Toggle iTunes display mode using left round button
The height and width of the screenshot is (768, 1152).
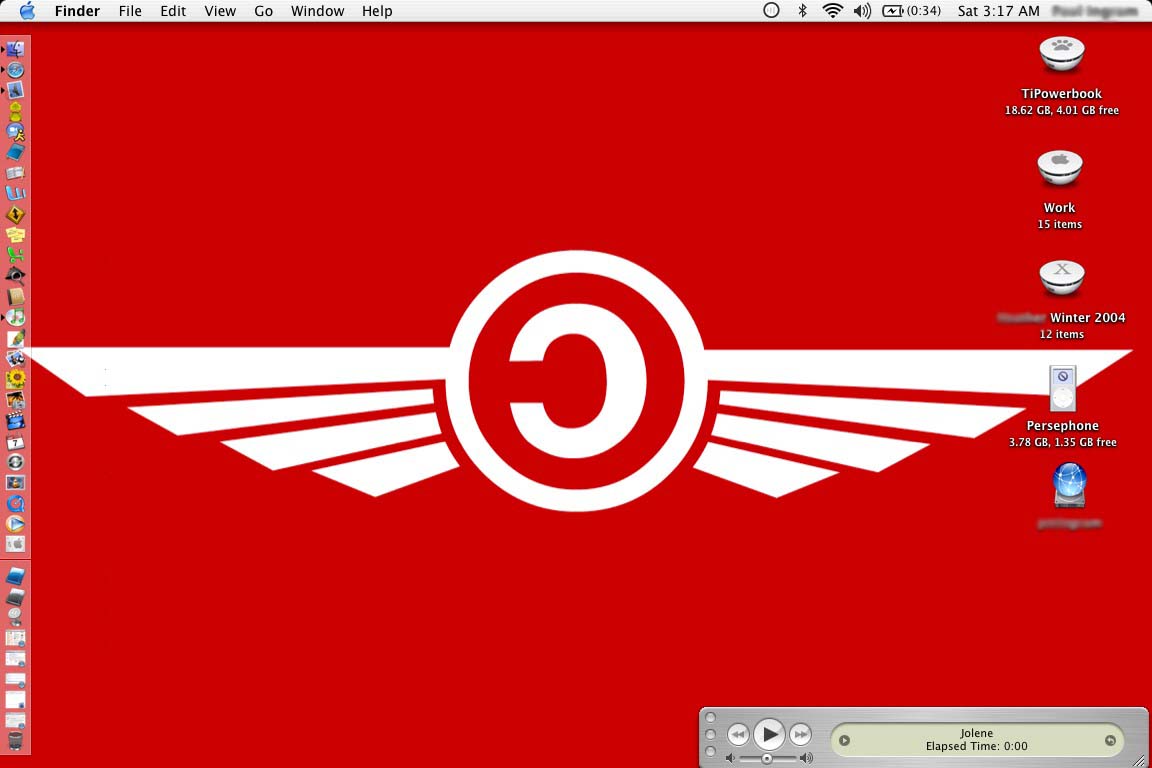tap(844, 740)
